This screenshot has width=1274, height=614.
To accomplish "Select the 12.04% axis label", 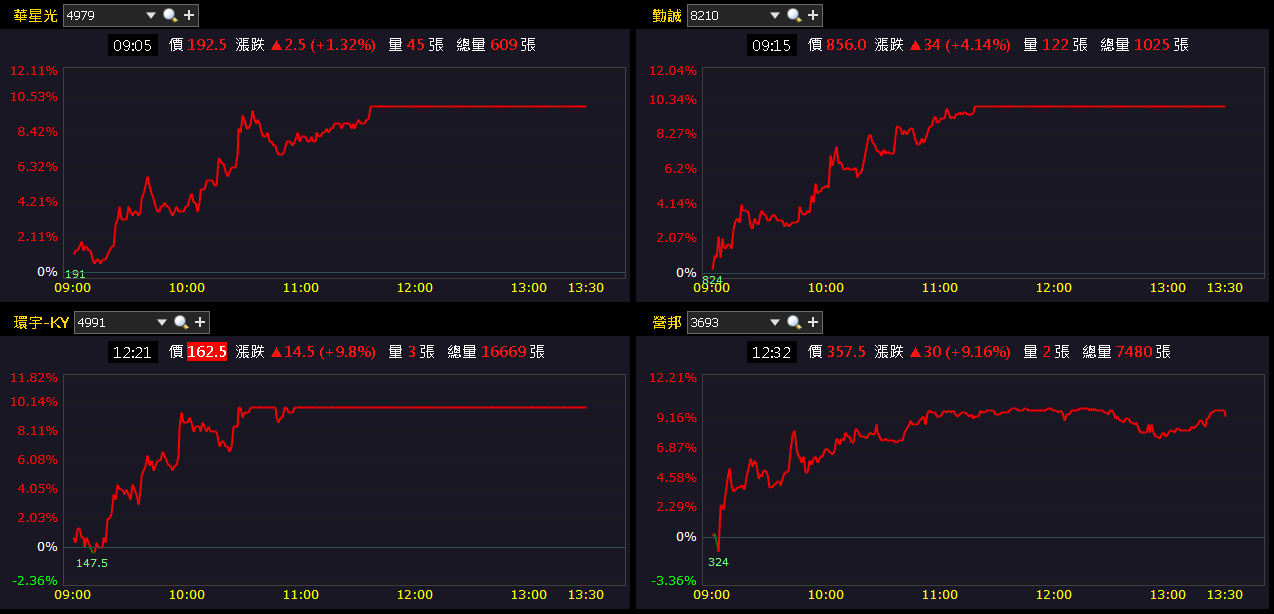I will [673, 70].
